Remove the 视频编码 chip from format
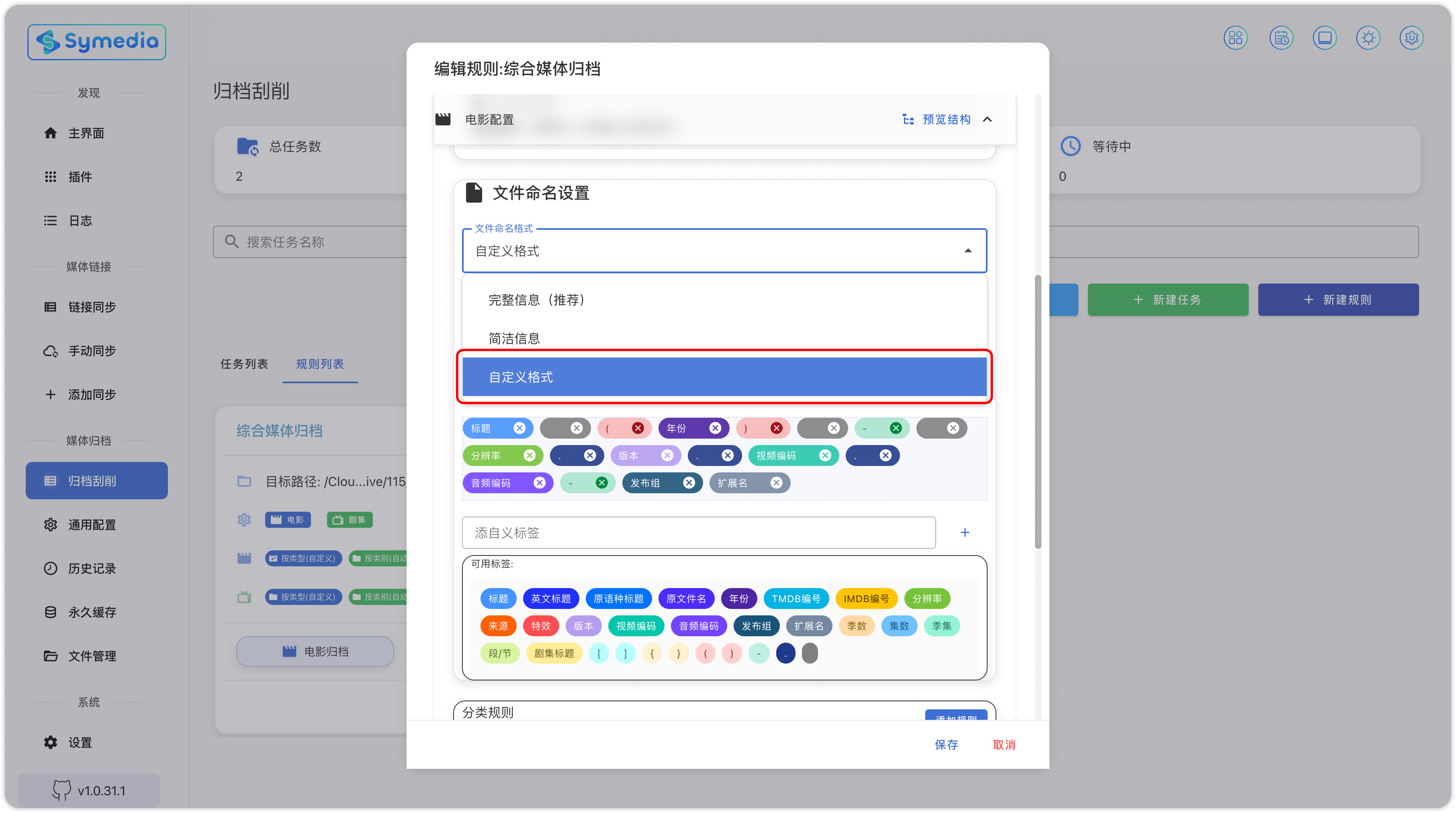The image size is (1456, 813). pyautogui.click(x=825, y=456)
